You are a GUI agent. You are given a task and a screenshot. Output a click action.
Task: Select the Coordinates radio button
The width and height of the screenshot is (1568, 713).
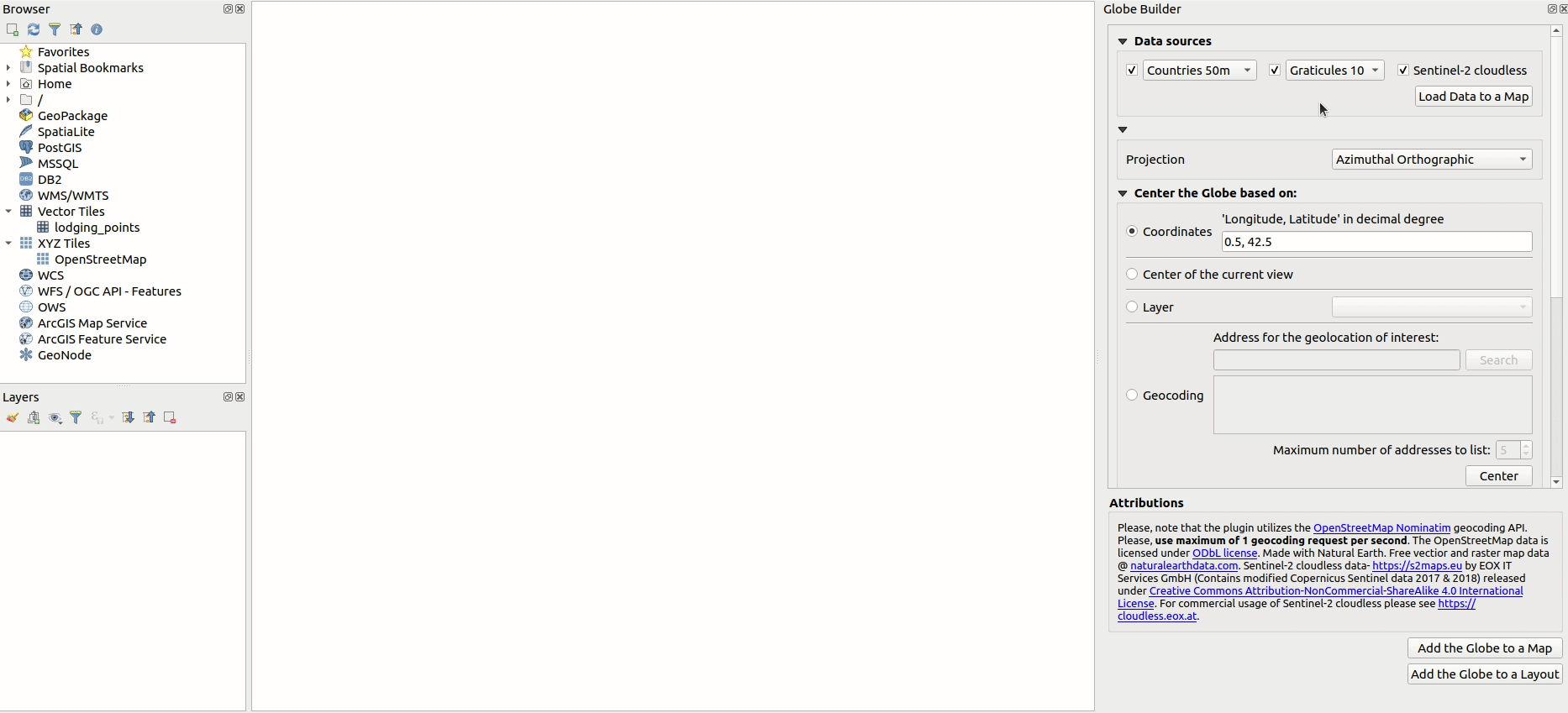(1132, 231)
